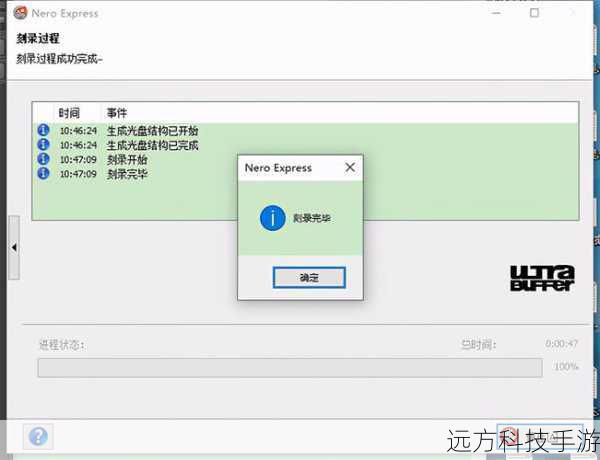Confirm the dialog with the 确定 button
This screenshot has height=460, width=600.
(x=309, y=277)
